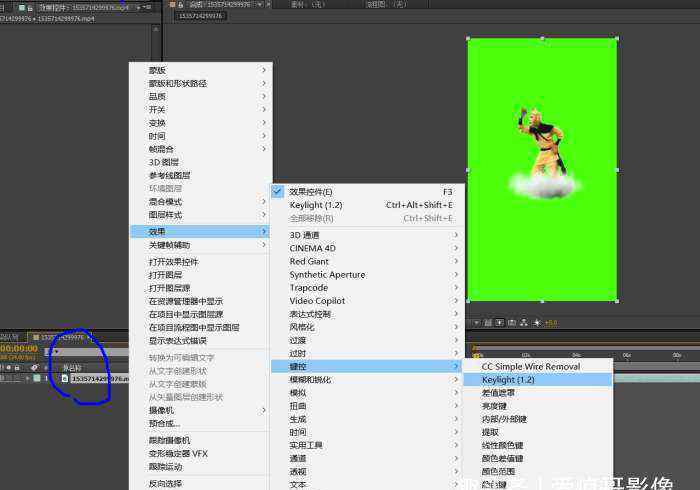This screenshot has width=700, height=490.
Task: Click the timeline current timecode 0:00:00:00
Action: pyautogui.click(x=19, y=349)
